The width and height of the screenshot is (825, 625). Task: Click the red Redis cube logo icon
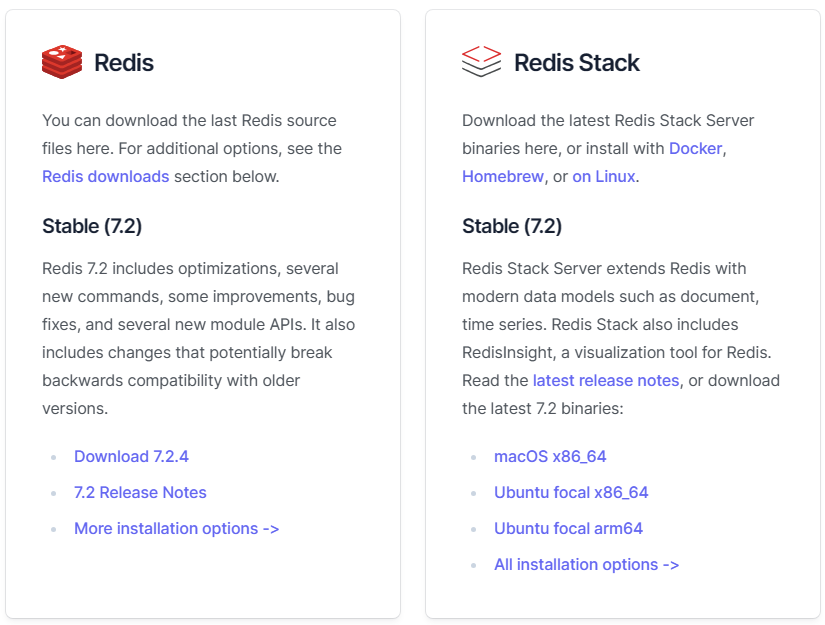pyautogui.click(x=62, y=62)
